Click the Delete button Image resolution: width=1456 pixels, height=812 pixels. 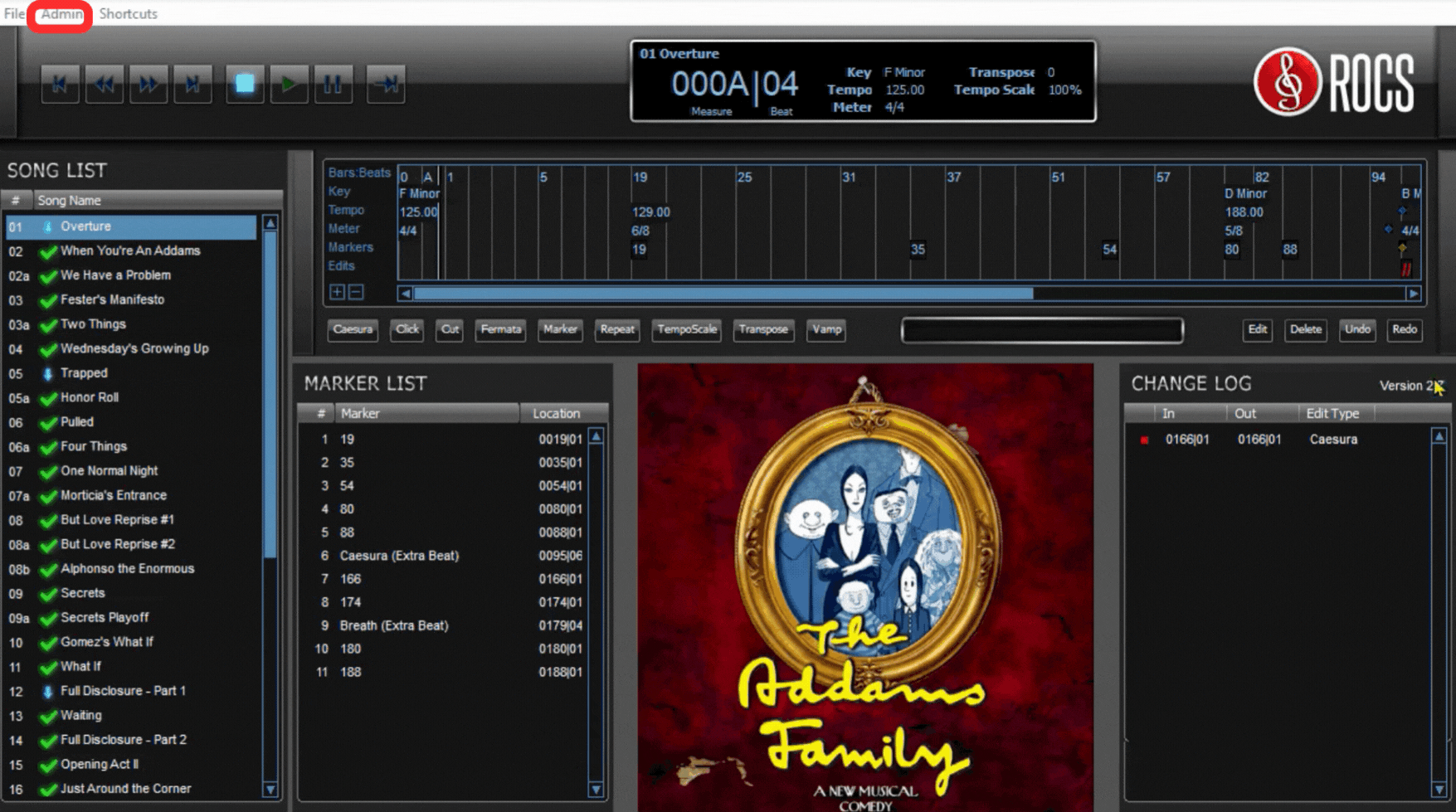click(x=1306, y=329)
